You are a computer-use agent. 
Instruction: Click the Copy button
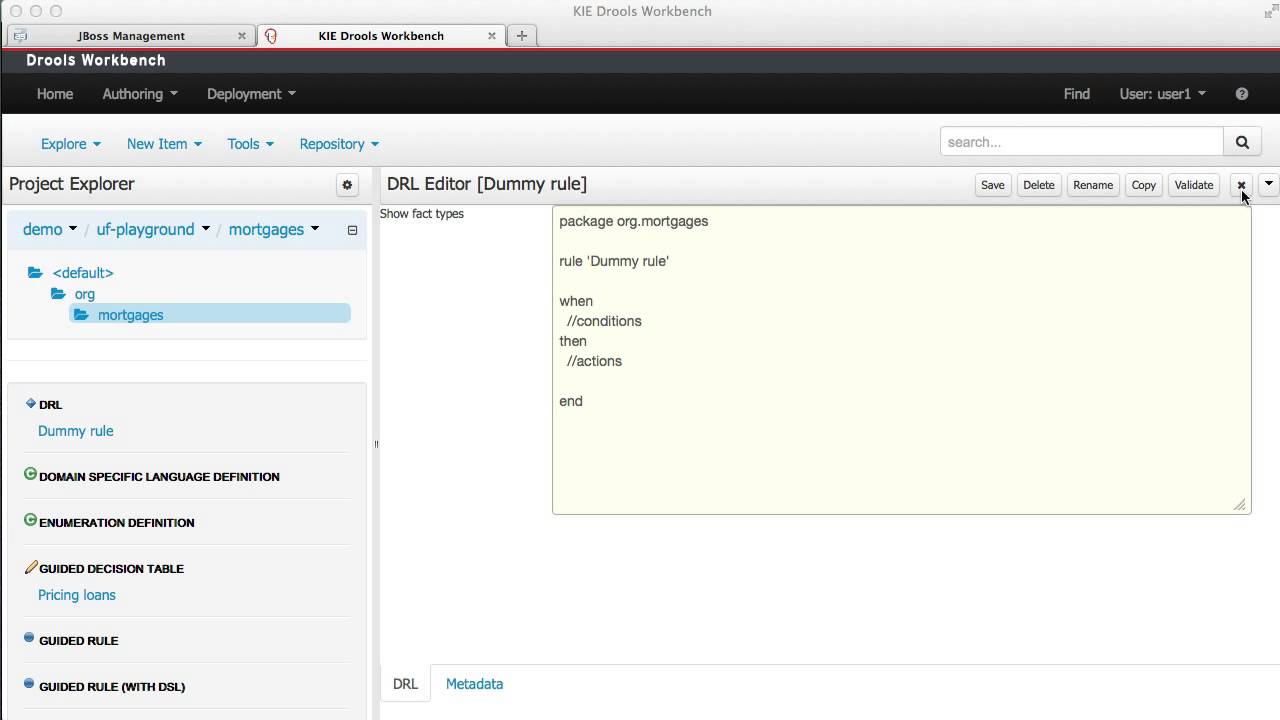tap(1143, 185)
